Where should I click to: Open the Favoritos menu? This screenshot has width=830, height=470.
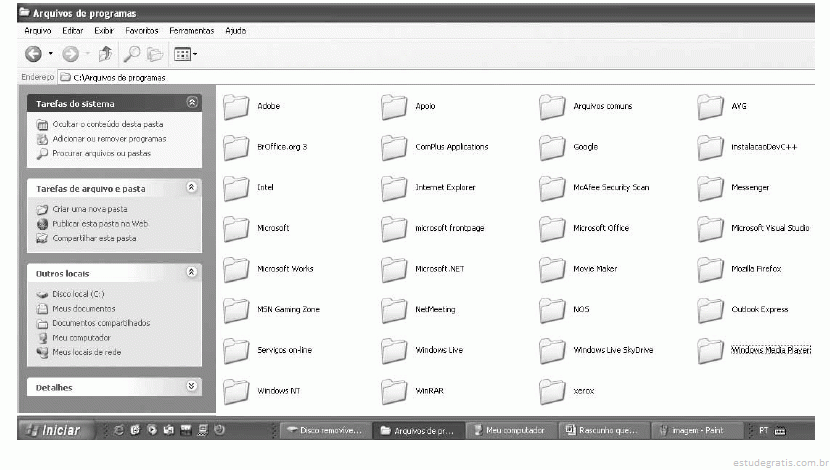(x=142, y=31)
